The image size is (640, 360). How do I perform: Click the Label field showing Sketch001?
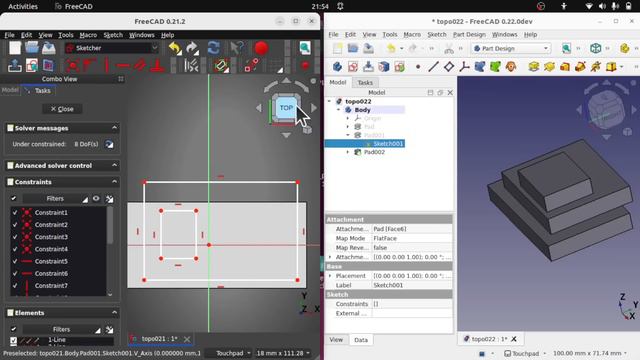tap(412, 285)
